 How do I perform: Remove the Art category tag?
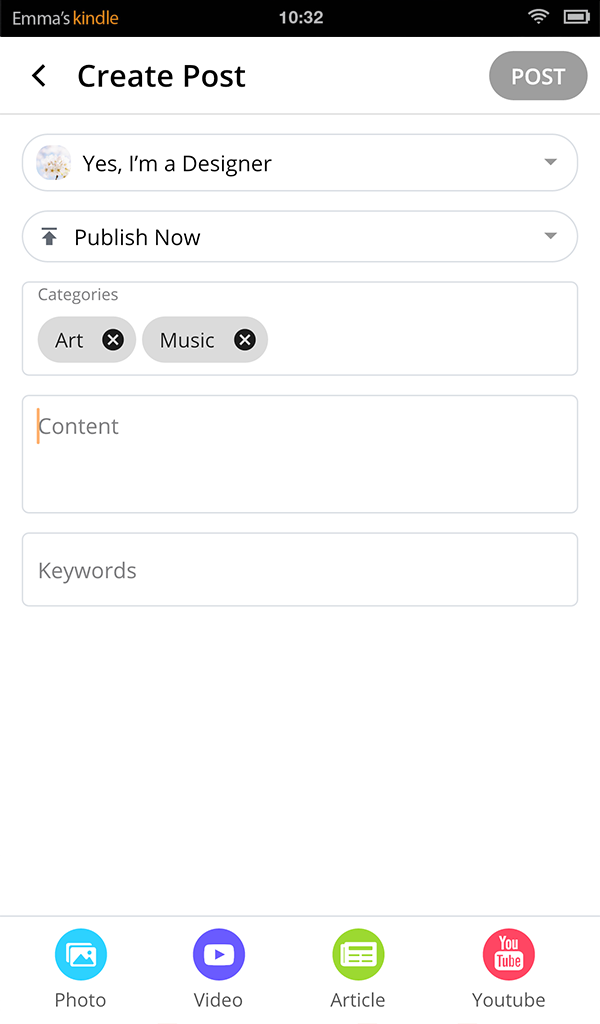(x=113, y=339)
